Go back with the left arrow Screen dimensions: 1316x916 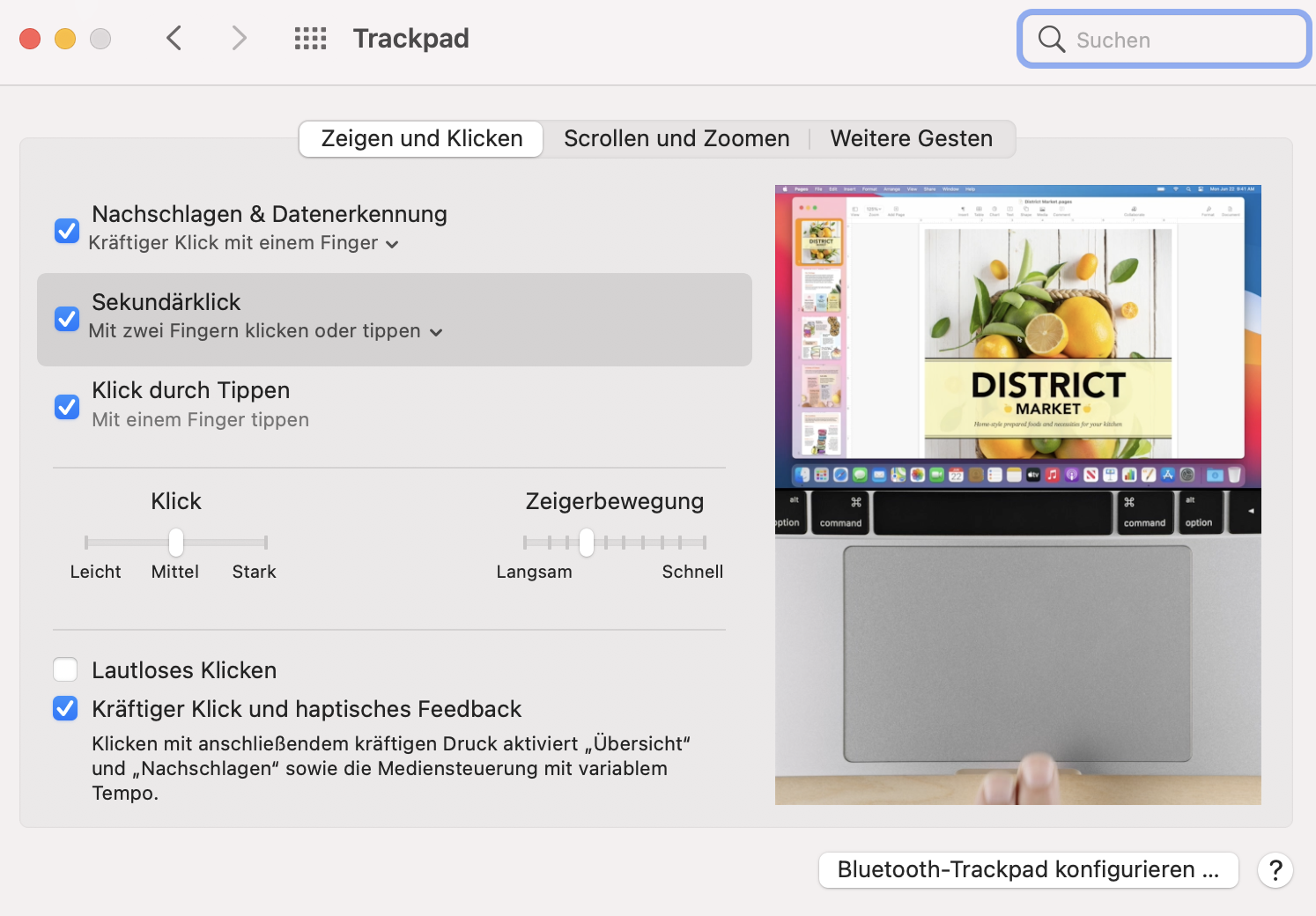[x=174, y=38]
